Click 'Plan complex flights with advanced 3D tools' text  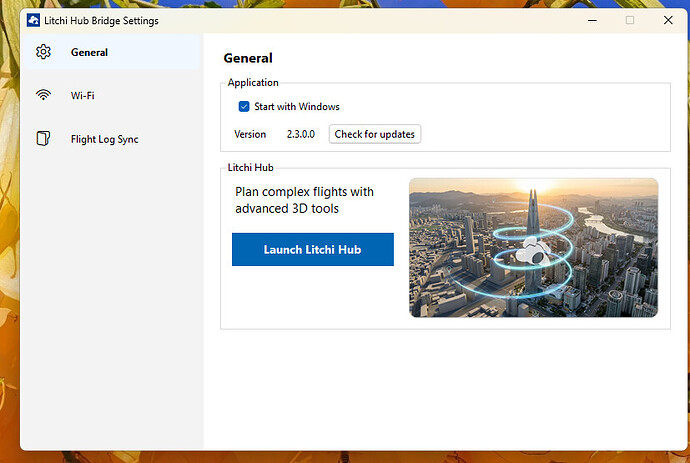pyautogui.click(x=304, y=200)
